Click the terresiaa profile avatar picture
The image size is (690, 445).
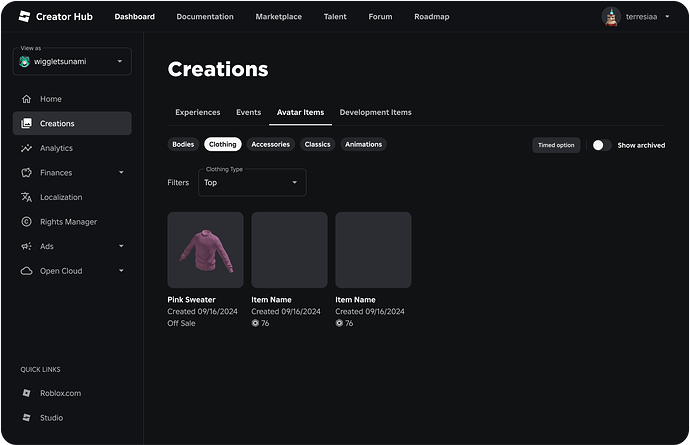611,17
